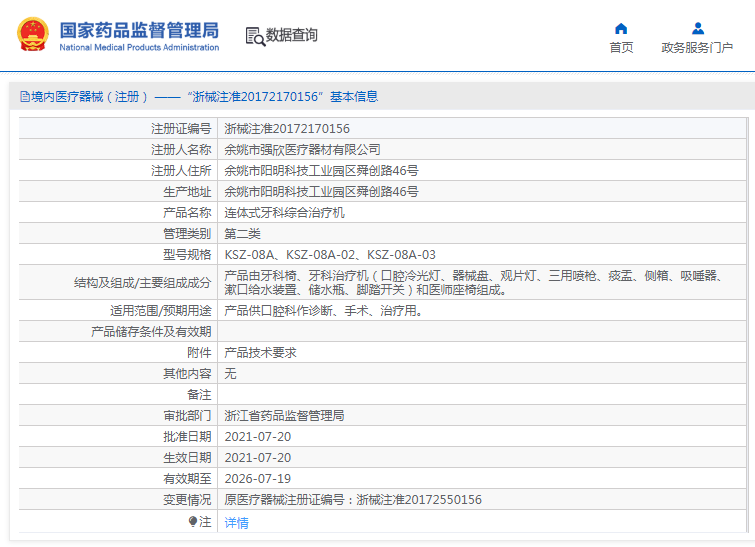Open the 详情 link

pyautogui.click(x=236, y=522)
